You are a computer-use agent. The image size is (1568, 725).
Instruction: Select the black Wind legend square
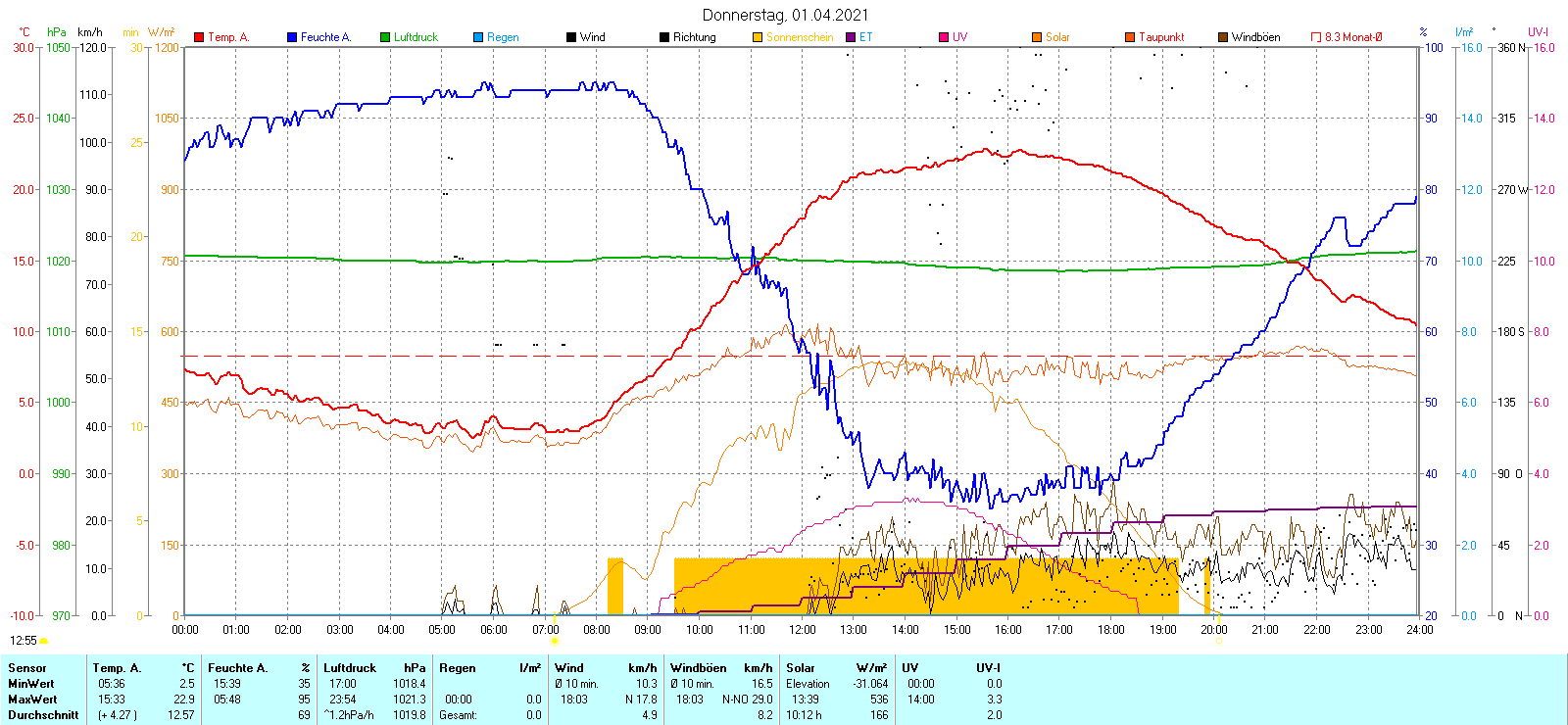(x=571, y=37)
